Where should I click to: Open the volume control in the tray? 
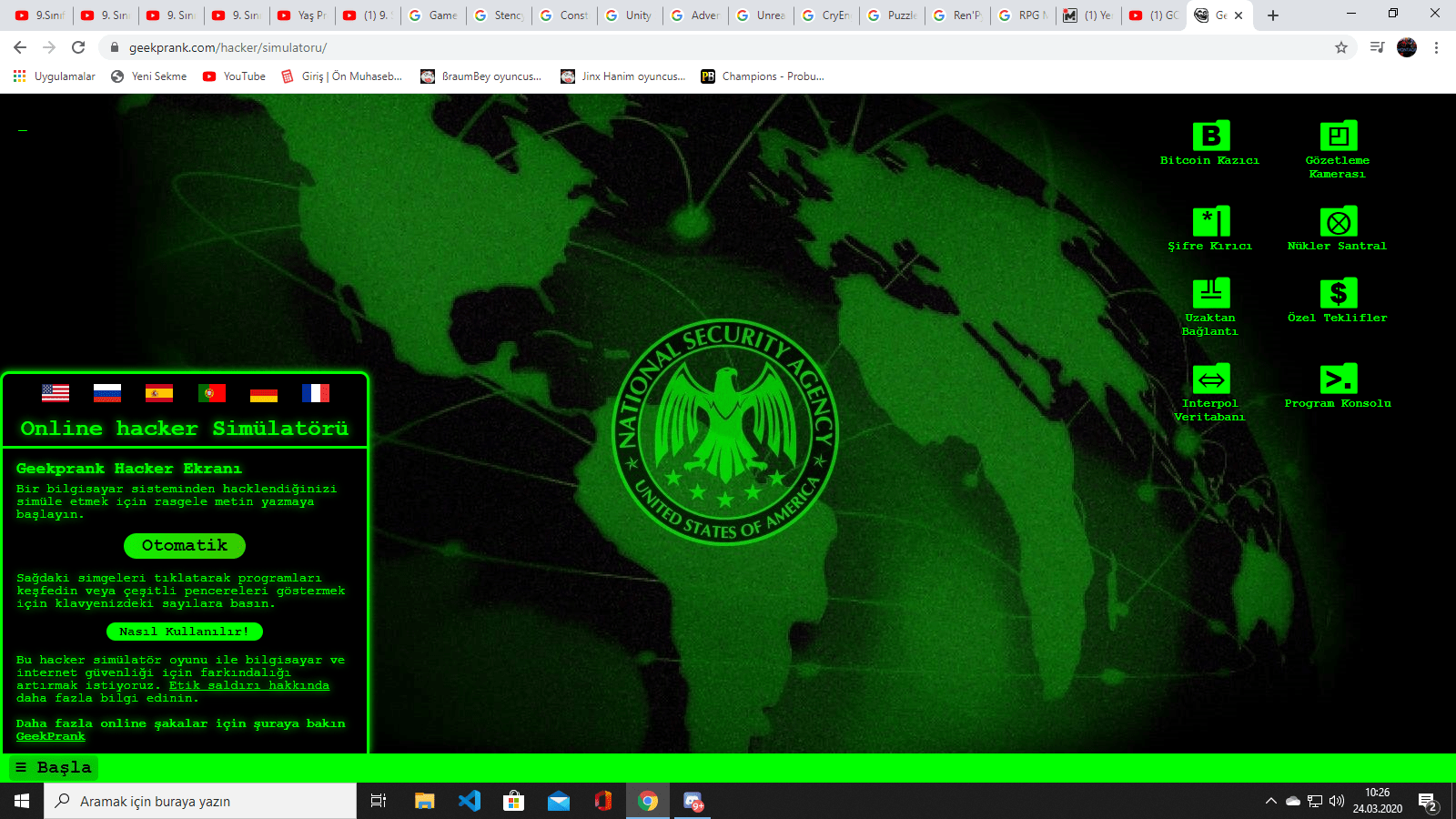(x=1337, y=801)
